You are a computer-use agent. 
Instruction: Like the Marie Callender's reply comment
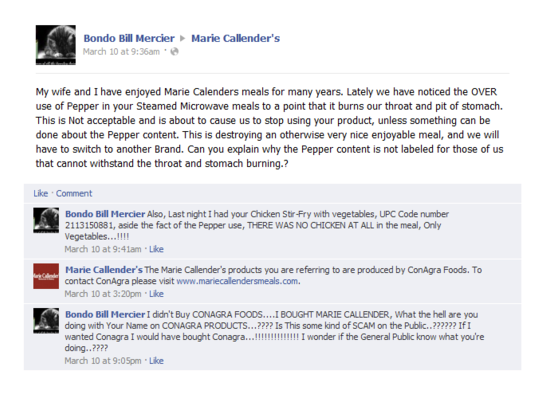[x=156, y=294]
